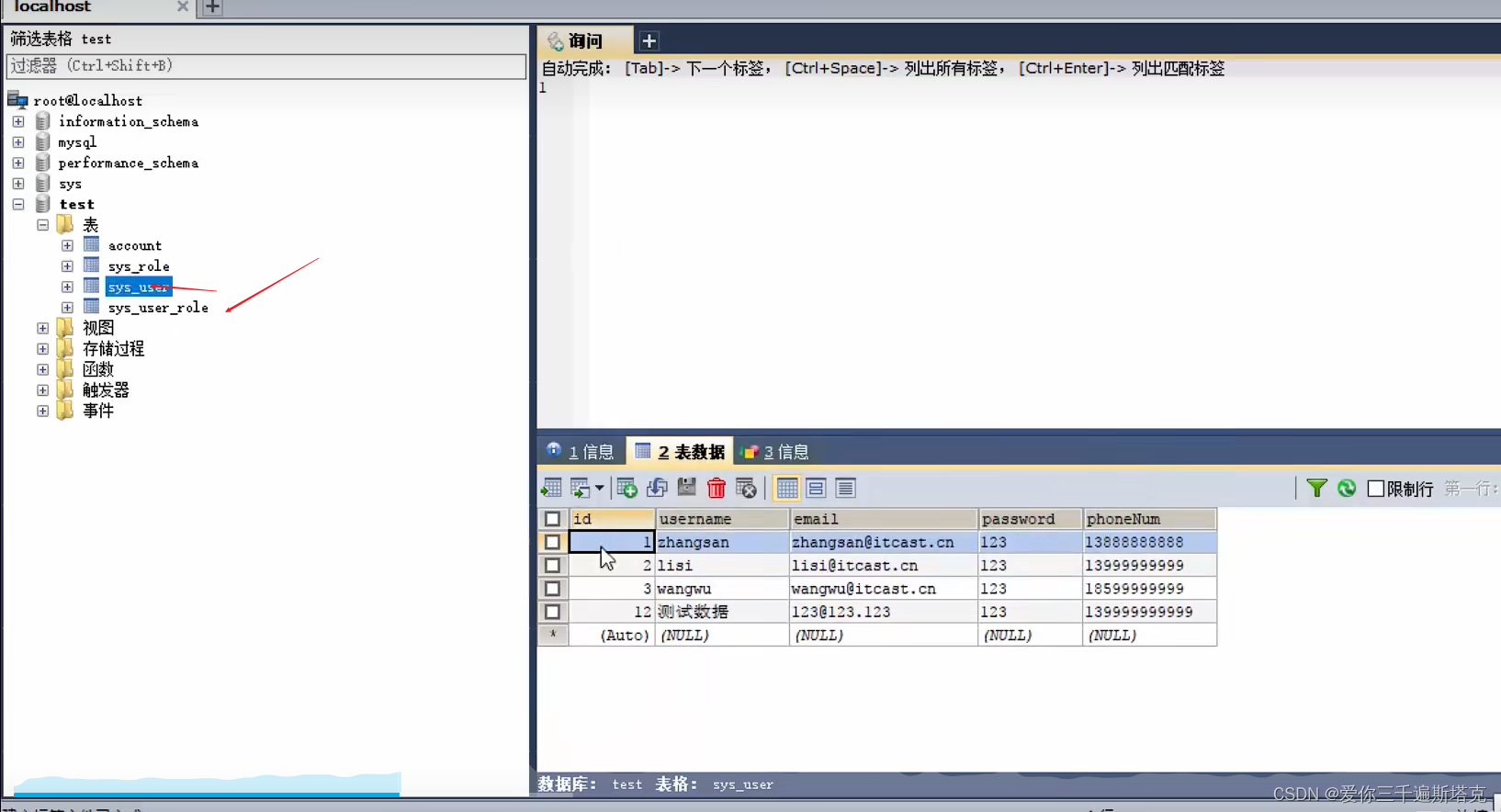
Task: Sort by the password column header
Action: point(1031,519)
